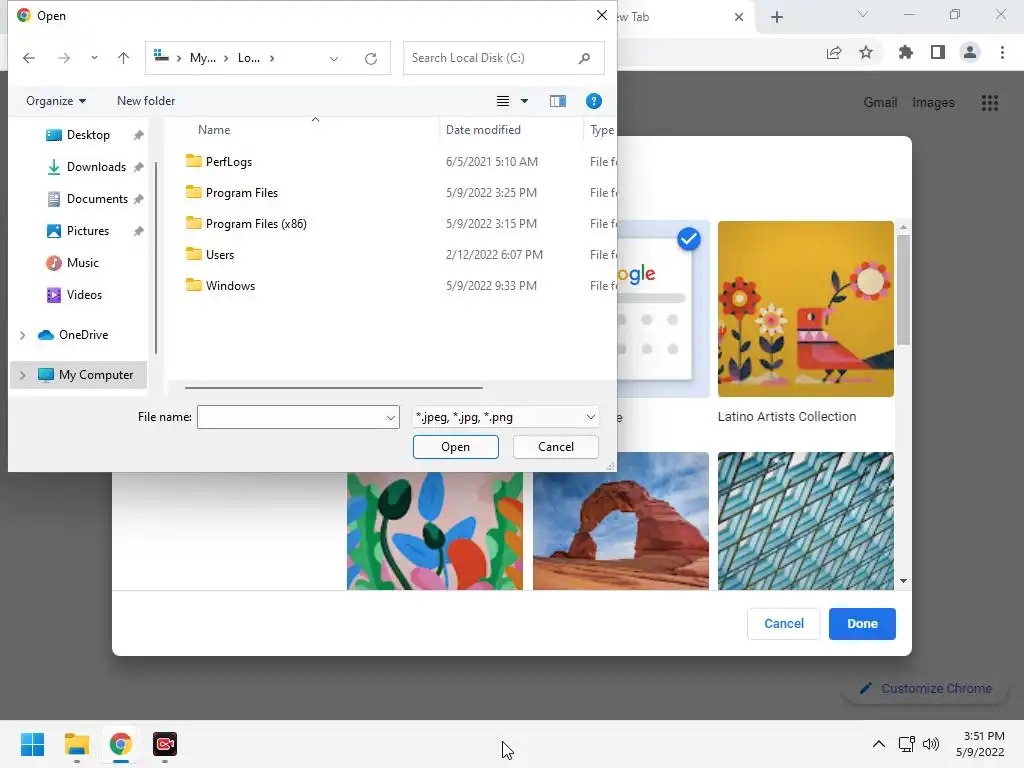Click the search magnifier icon
This screenshot has width=1024, height=768.
point(584,58)
